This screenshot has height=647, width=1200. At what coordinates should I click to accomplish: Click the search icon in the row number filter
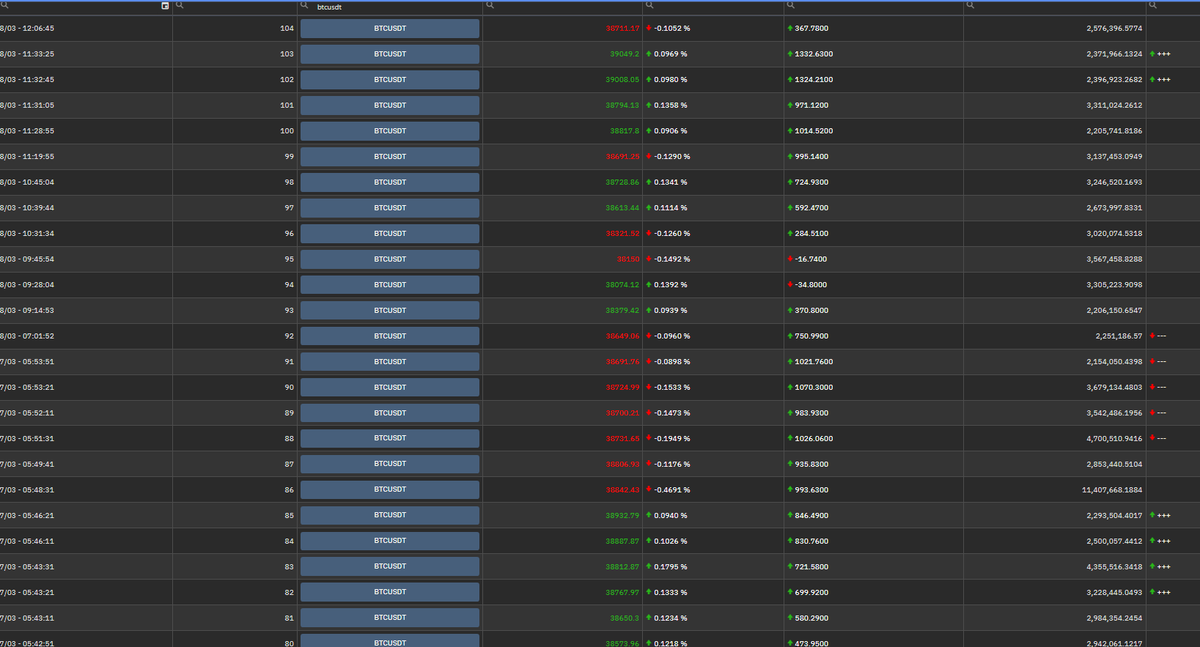(x=179, y=6)
